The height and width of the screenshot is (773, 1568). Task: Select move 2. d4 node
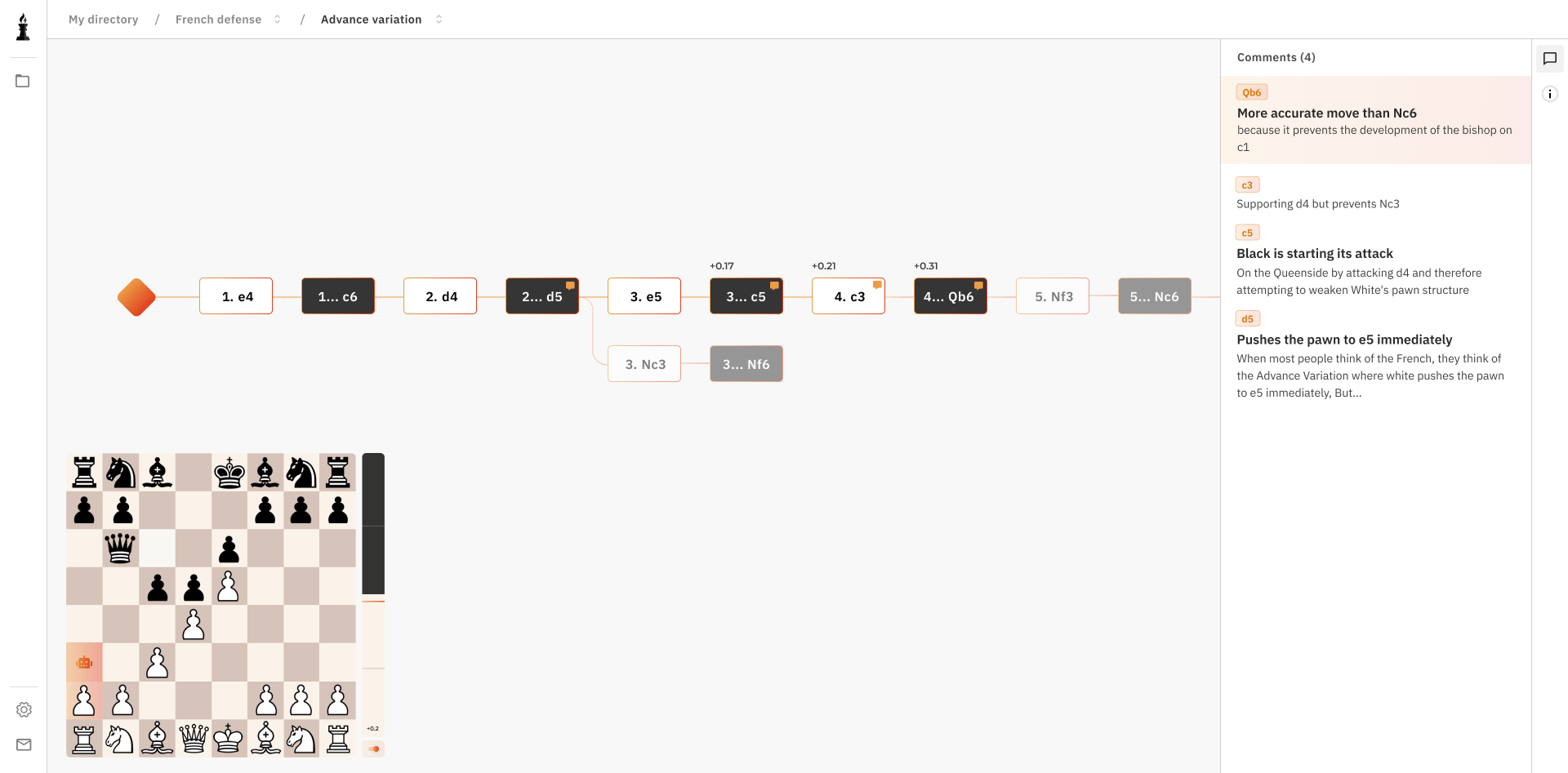click(440, 296)
